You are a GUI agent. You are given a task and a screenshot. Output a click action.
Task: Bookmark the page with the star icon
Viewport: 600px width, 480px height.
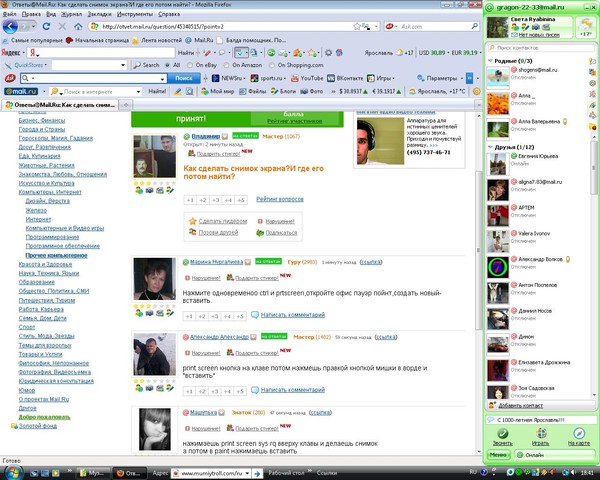pos(357,26)
